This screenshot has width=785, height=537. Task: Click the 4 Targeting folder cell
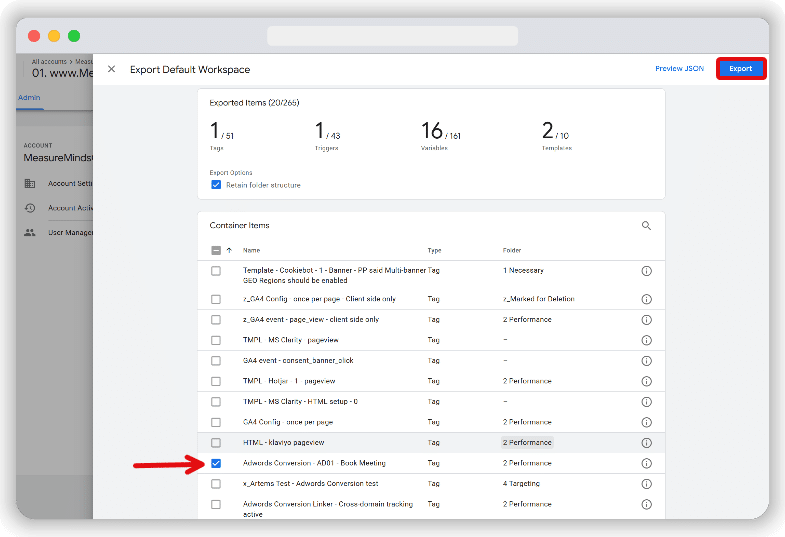click(521, 483)
